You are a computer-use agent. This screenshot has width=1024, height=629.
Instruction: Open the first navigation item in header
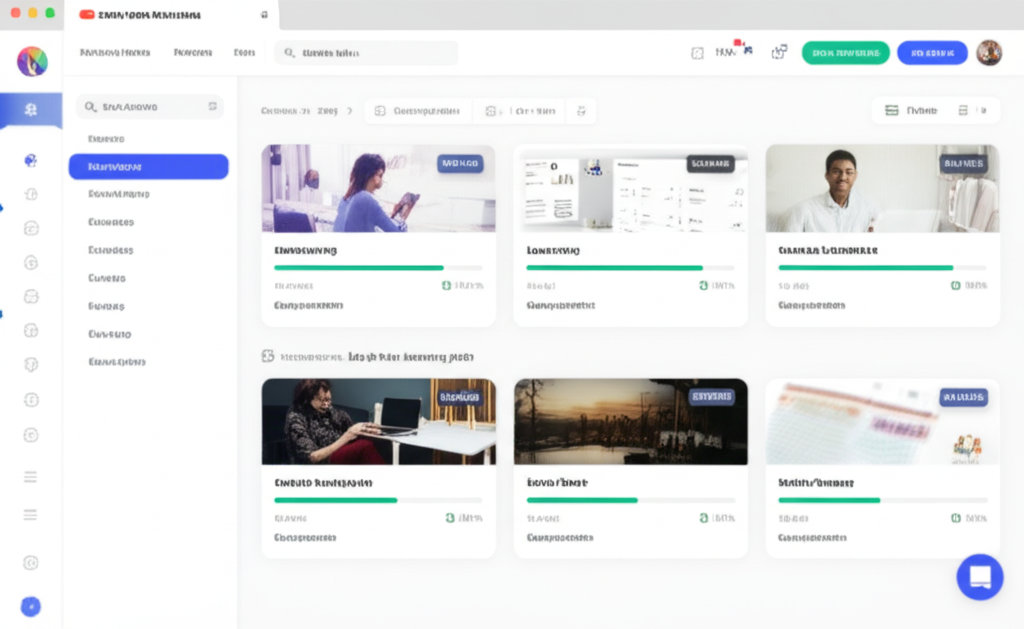(114, 53)
